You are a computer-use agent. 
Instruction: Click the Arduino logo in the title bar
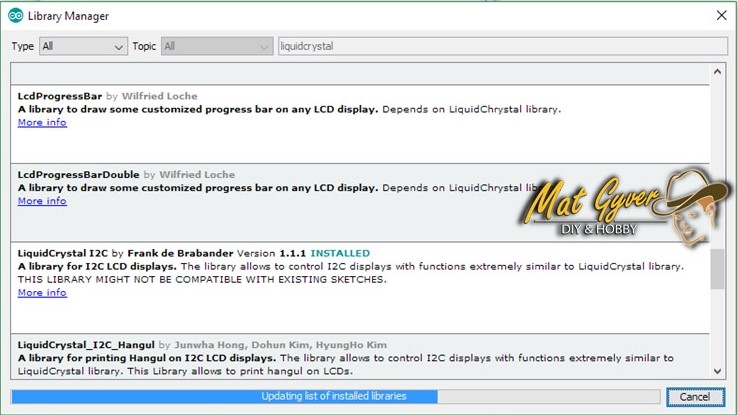(x=15, y=17)
